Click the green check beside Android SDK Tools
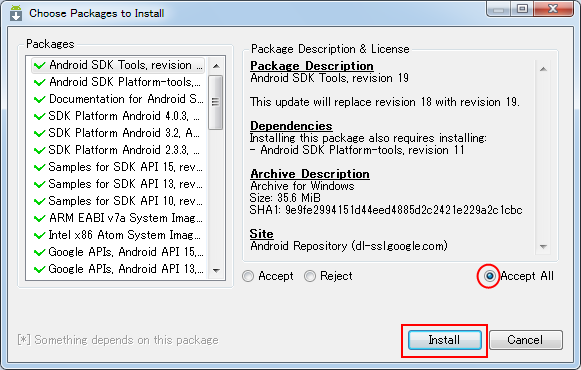Screen dimensions: 581x370 pos(39,66)
